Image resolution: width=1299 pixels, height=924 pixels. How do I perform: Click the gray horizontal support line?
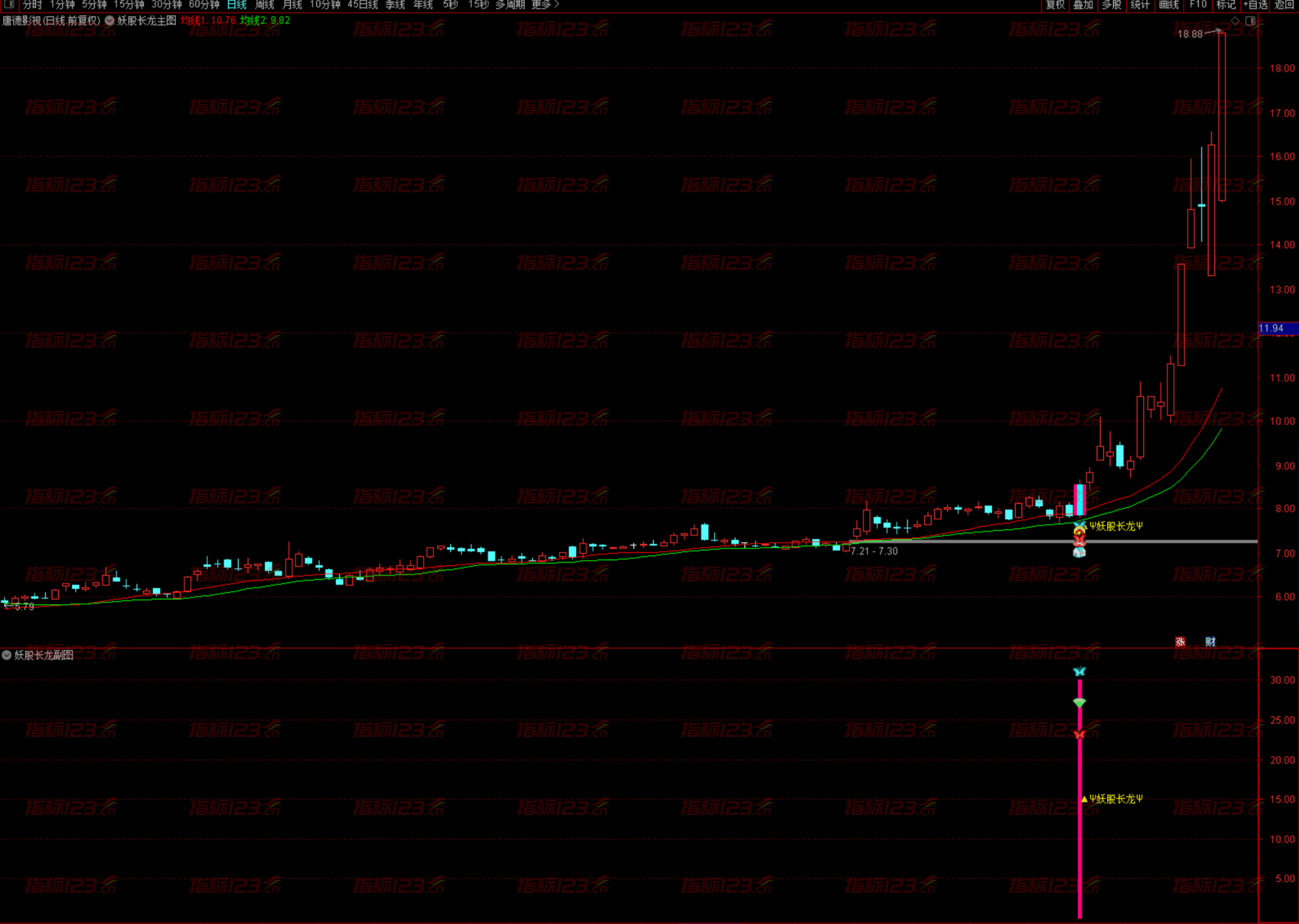(1053, 541)
